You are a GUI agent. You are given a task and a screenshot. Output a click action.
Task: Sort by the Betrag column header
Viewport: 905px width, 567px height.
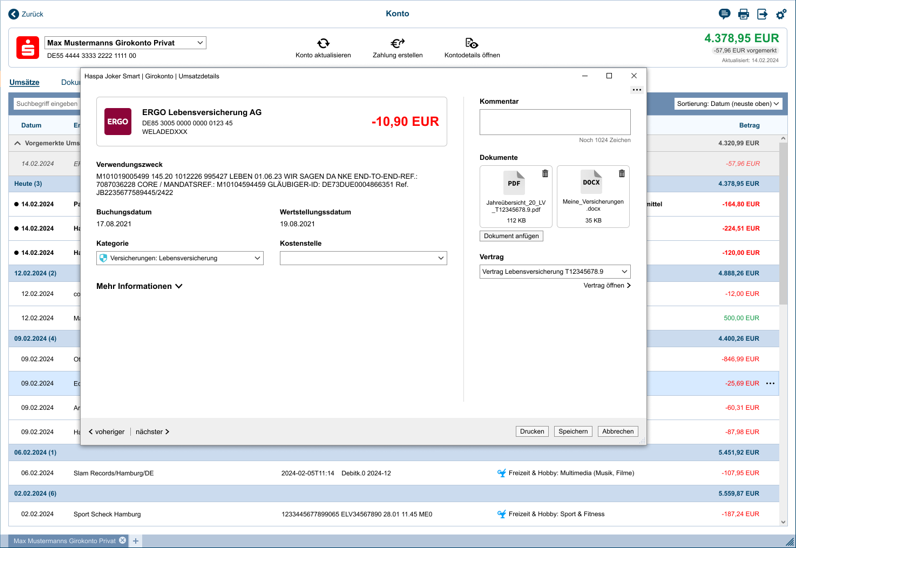tap(749, 125)
